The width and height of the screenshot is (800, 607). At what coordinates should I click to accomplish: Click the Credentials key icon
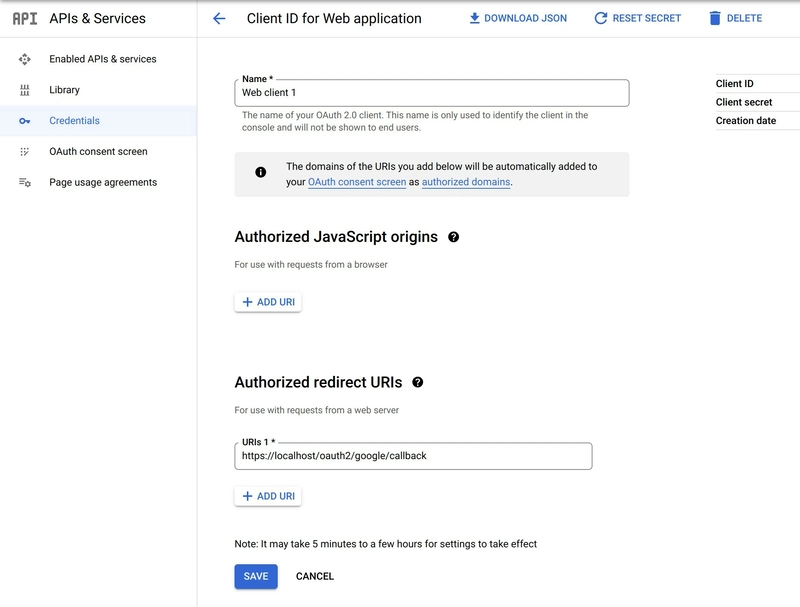click(25, 121)
